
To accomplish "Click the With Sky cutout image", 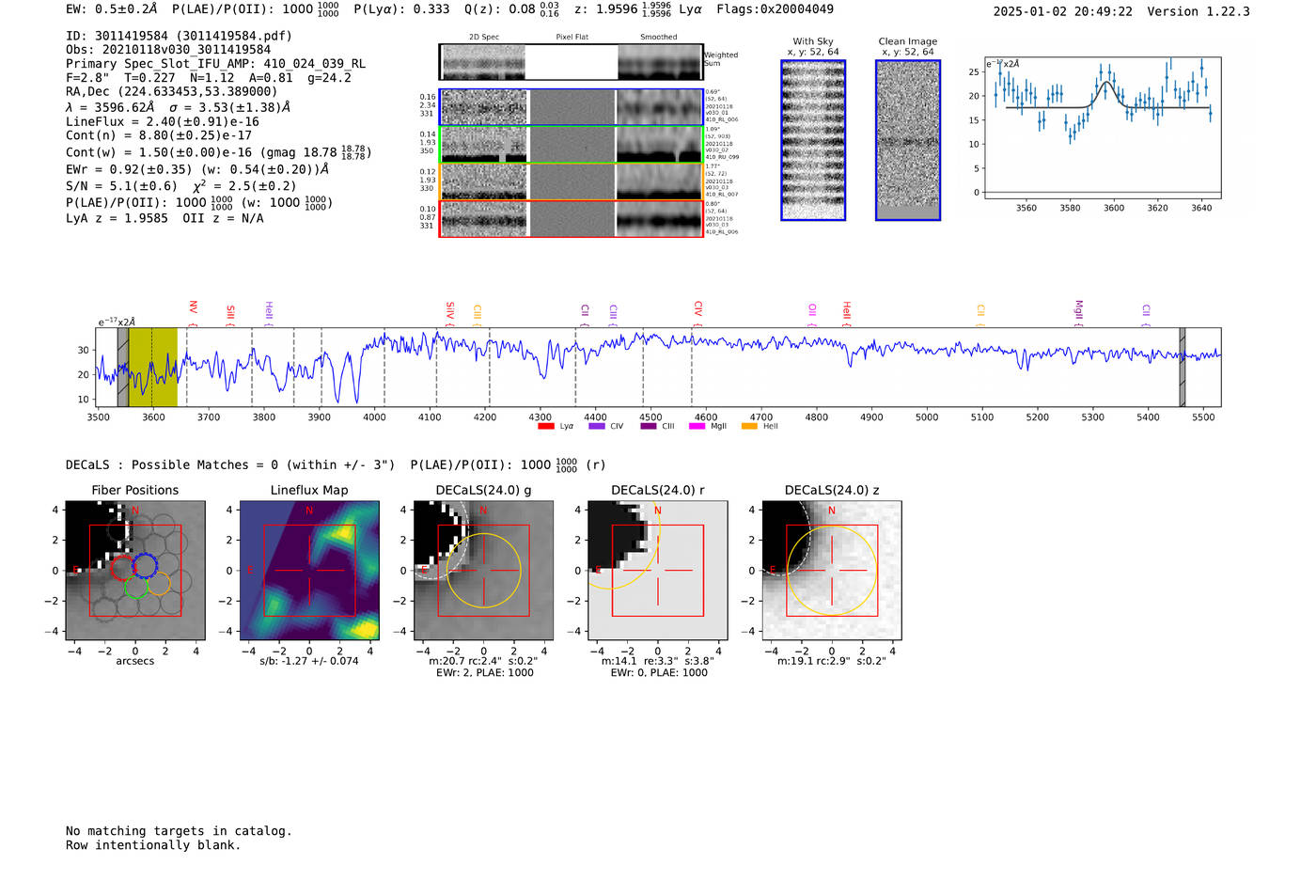I will click(813, 141).
